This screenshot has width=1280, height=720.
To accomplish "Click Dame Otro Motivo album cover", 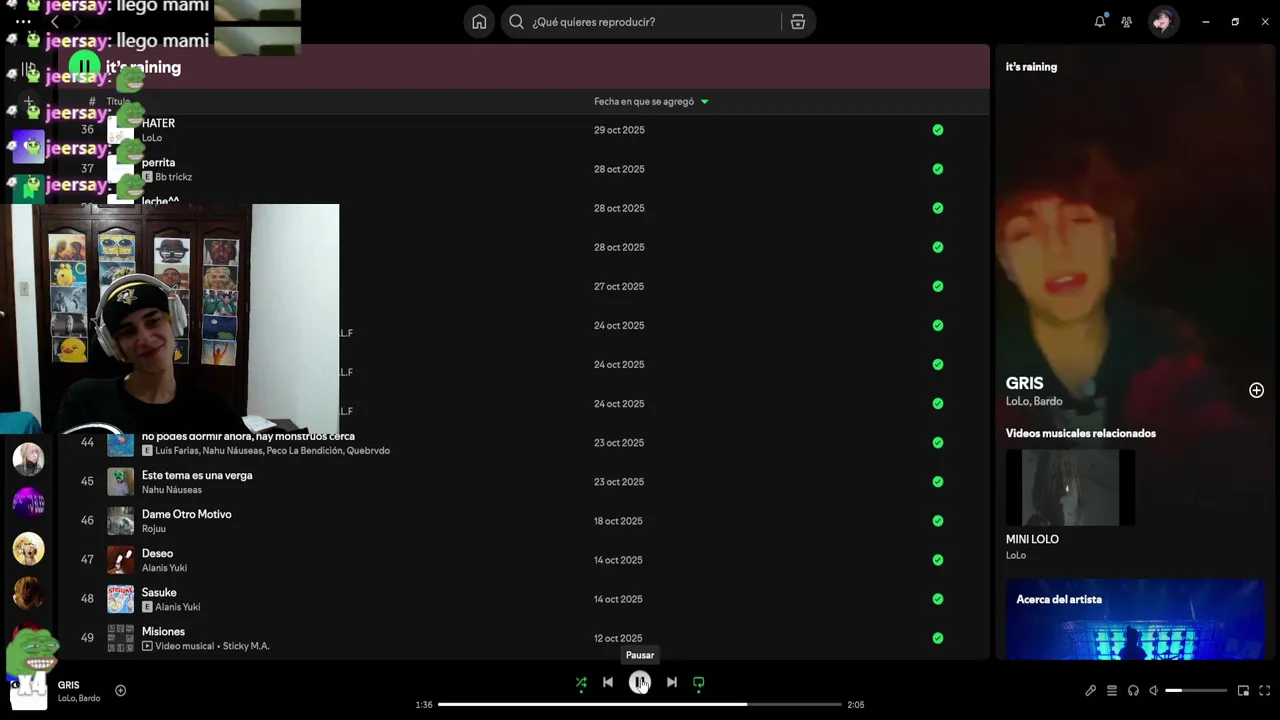I will coord(120,521).
